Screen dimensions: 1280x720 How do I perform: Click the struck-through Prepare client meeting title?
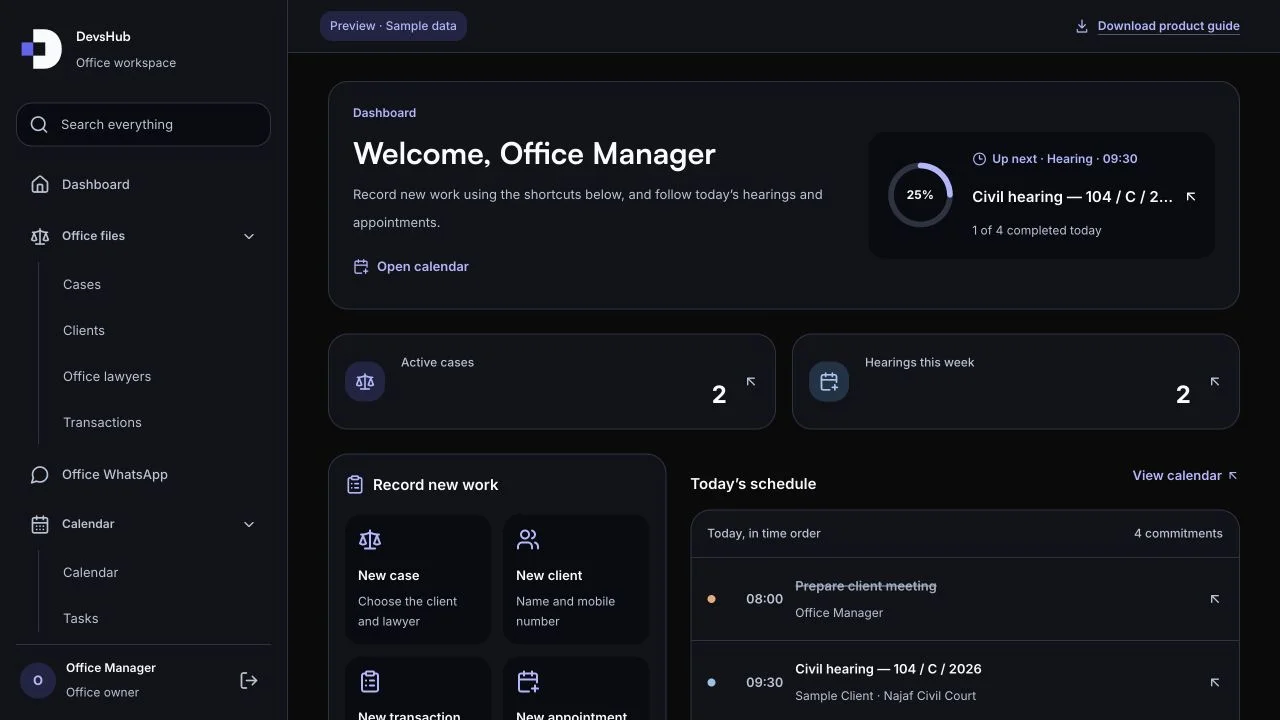866,586
